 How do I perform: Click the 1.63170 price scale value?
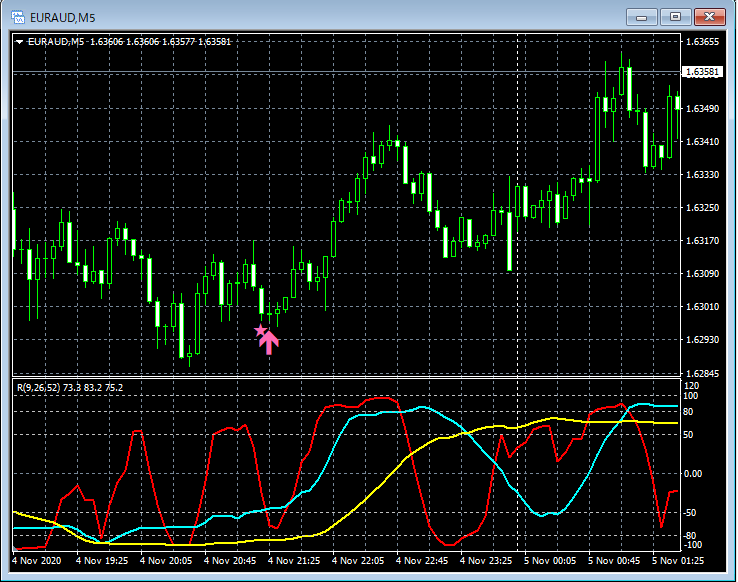[702, 240]
